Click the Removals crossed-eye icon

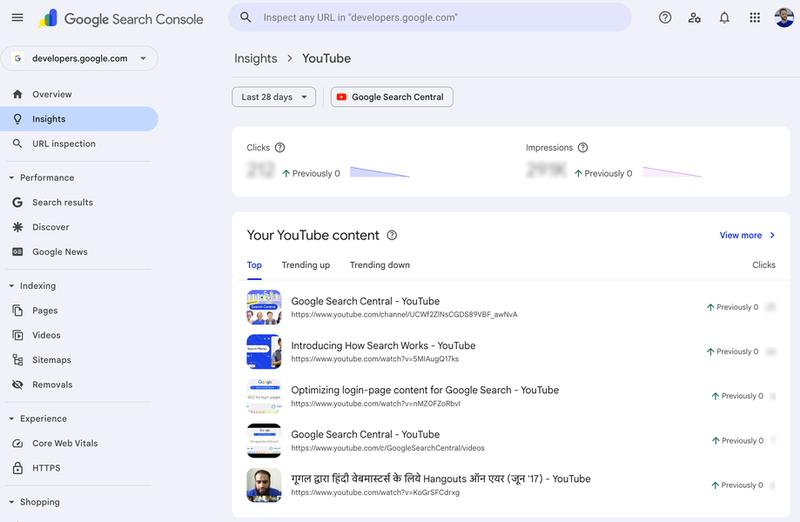[17, 385]
